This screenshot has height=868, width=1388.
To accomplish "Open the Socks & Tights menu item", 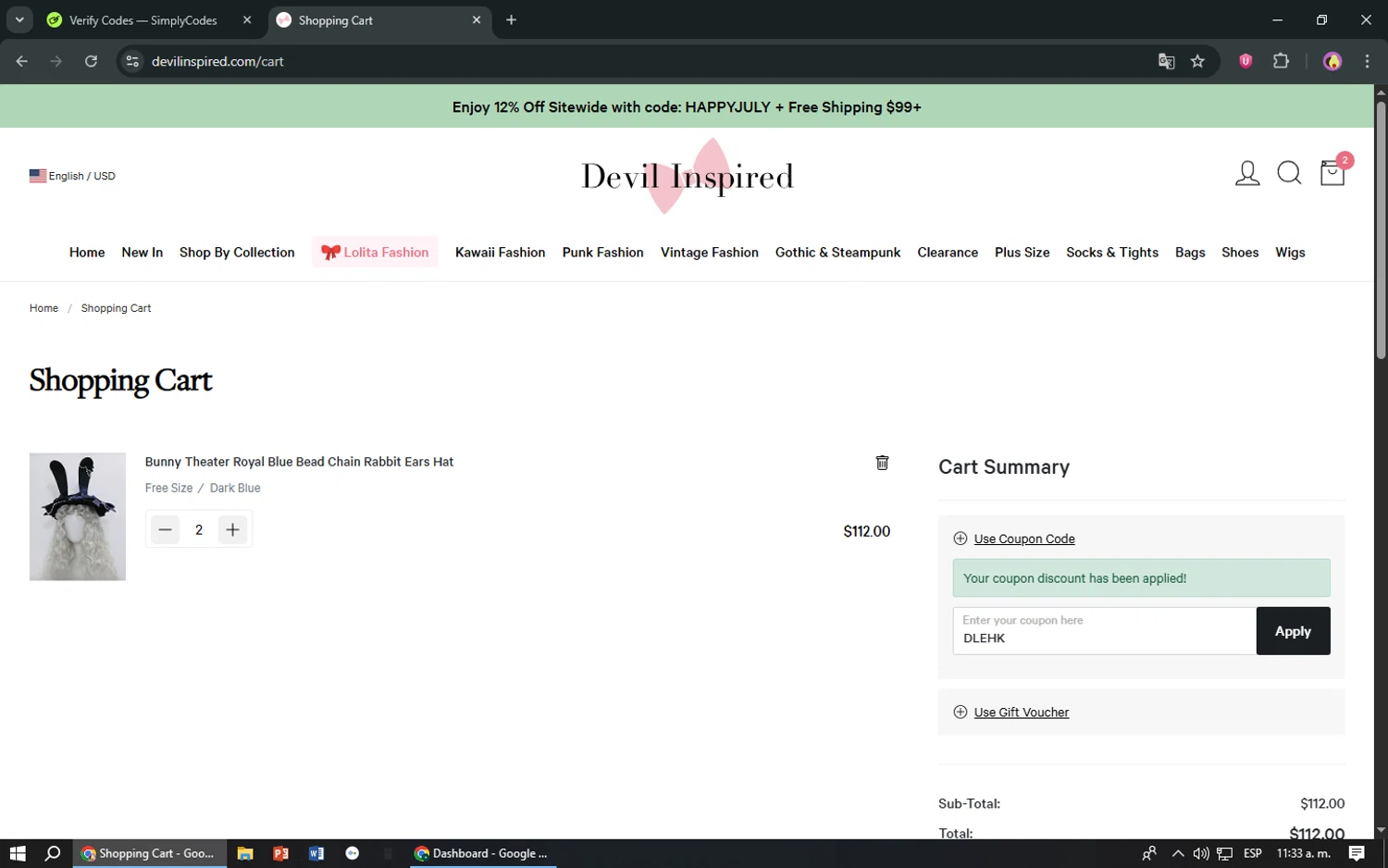I will click(1111, 253).
